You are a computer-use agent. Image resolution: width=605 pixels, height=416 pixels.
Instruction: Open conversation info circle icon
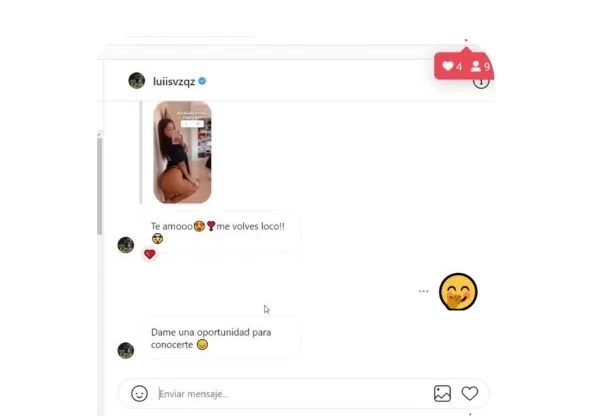click(x=481, y=81)
